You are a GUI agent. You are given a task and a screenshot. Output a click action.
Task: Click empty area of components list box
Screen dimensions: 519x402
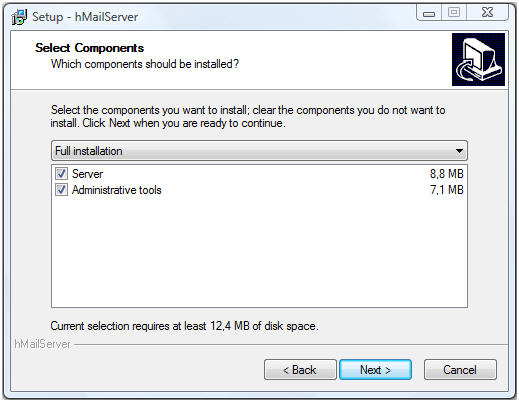(259, 252)
